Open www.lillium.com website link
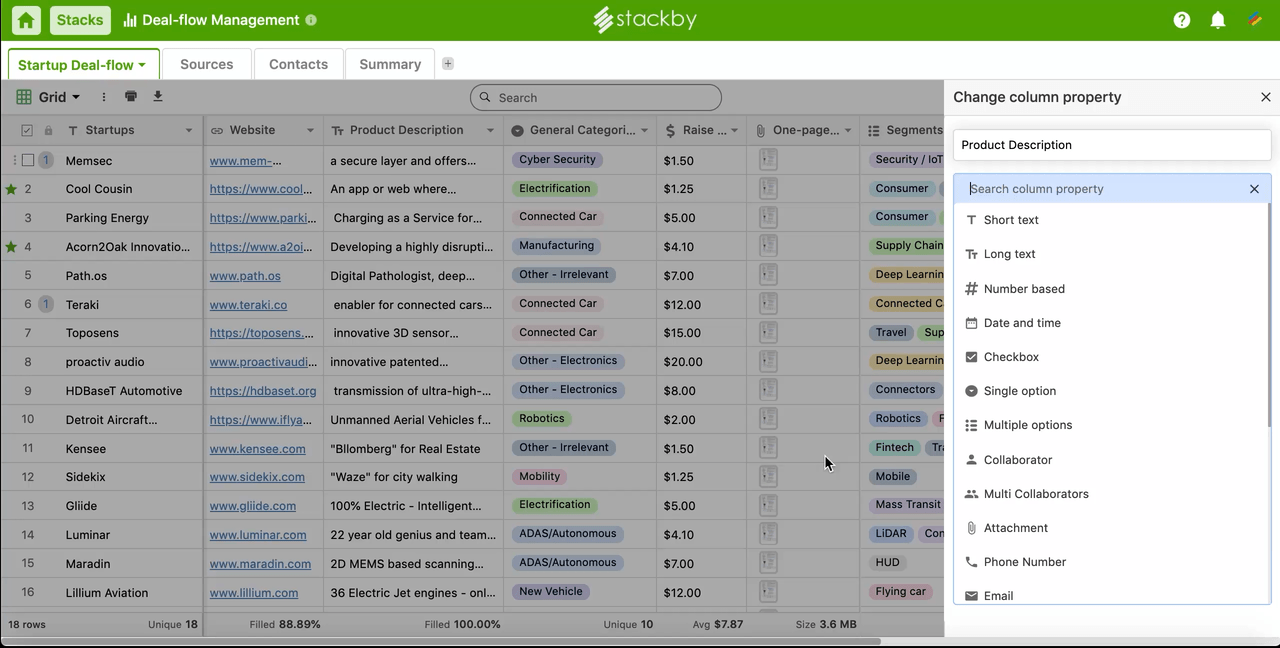1280x648 pixels. (254, 593)
